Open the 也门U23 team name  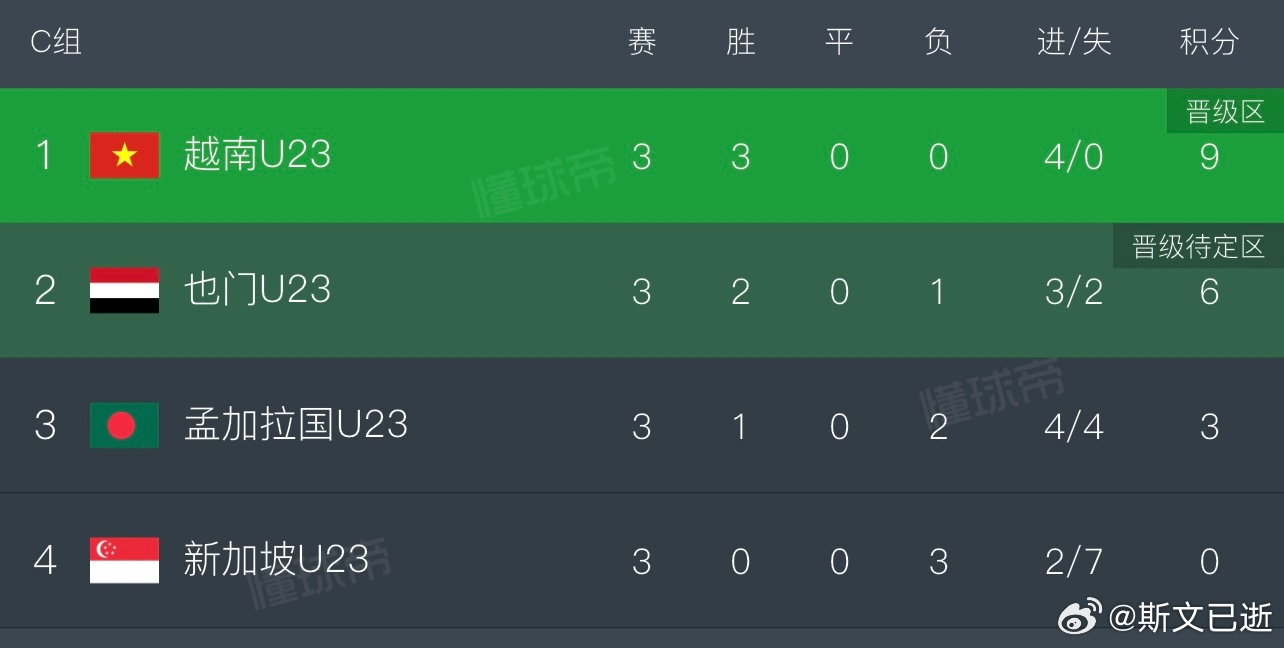257,290
